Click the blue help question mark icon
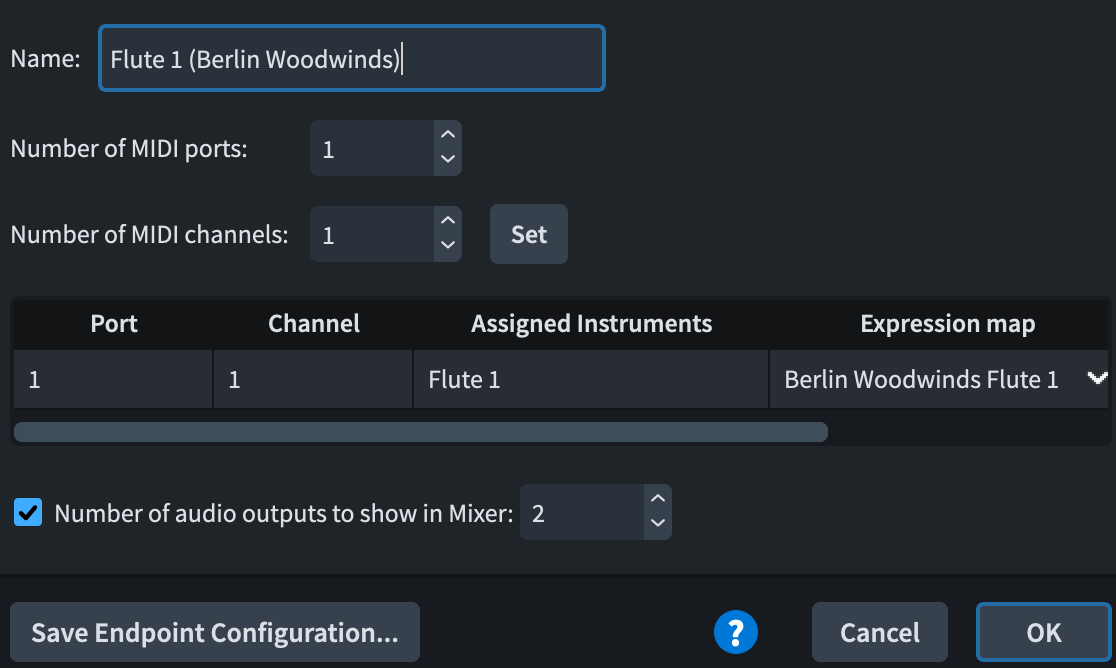This screenshot has height=668, width=1116. click(736, 632)
